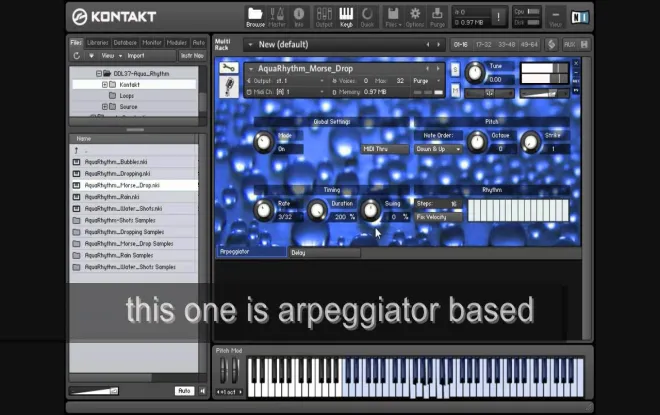Screen dimensions: 660x415
Task: Go to next multi arrow
Action: tap(439, 45)
